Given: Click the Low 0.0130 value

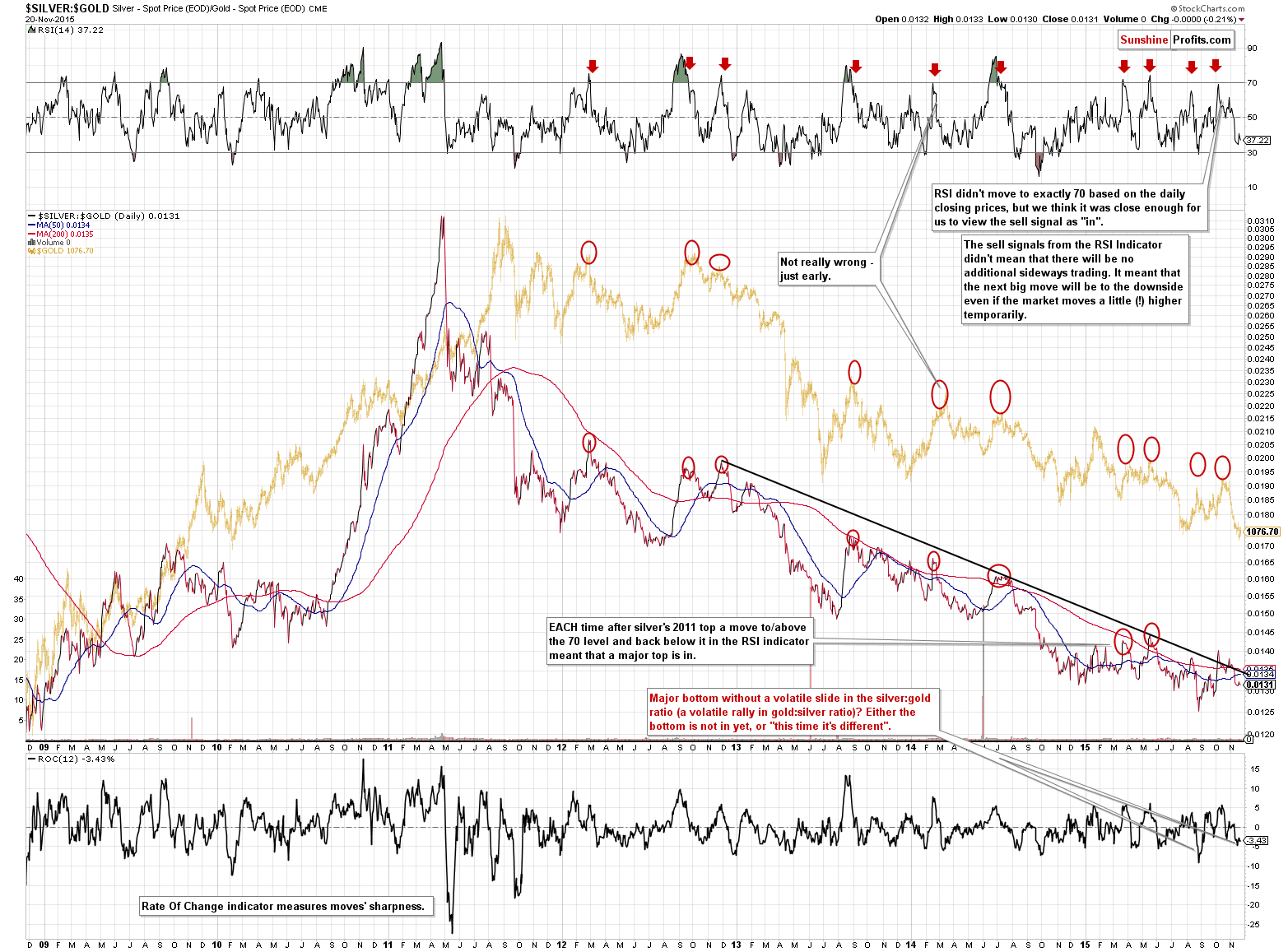Looking at the screenshot, I should click(x=1011, y=19).
